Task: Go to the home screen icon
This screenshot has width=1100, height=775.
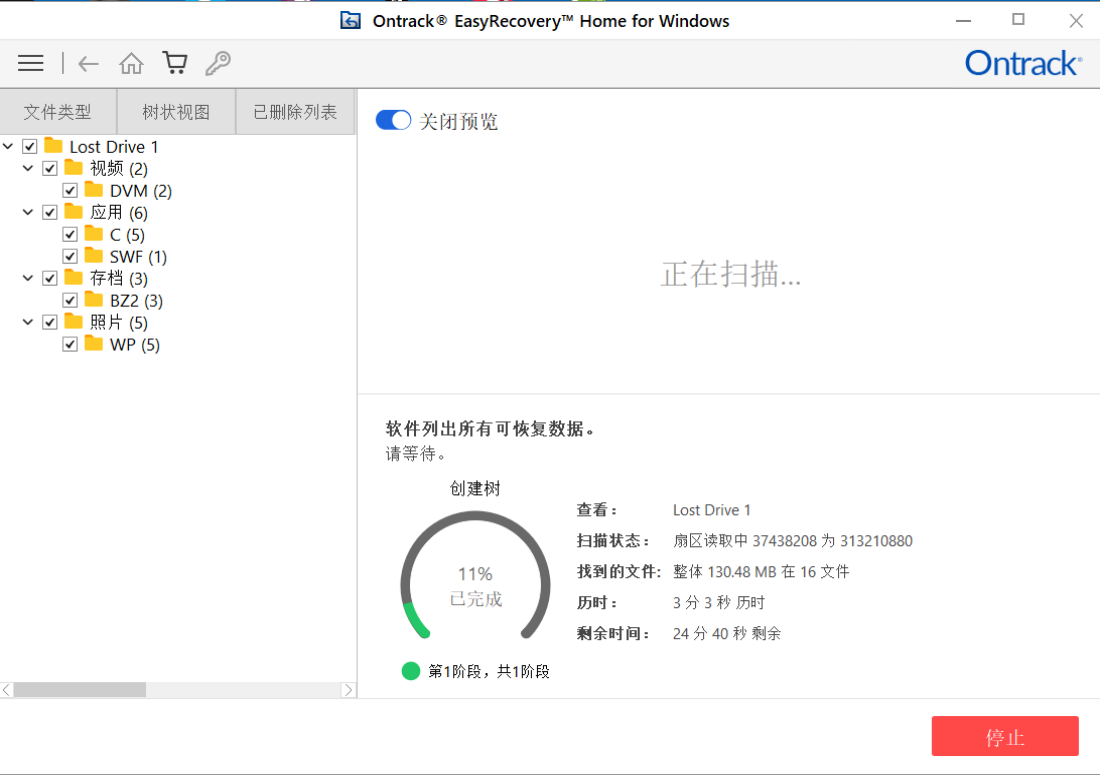Action: pos(131,63)
